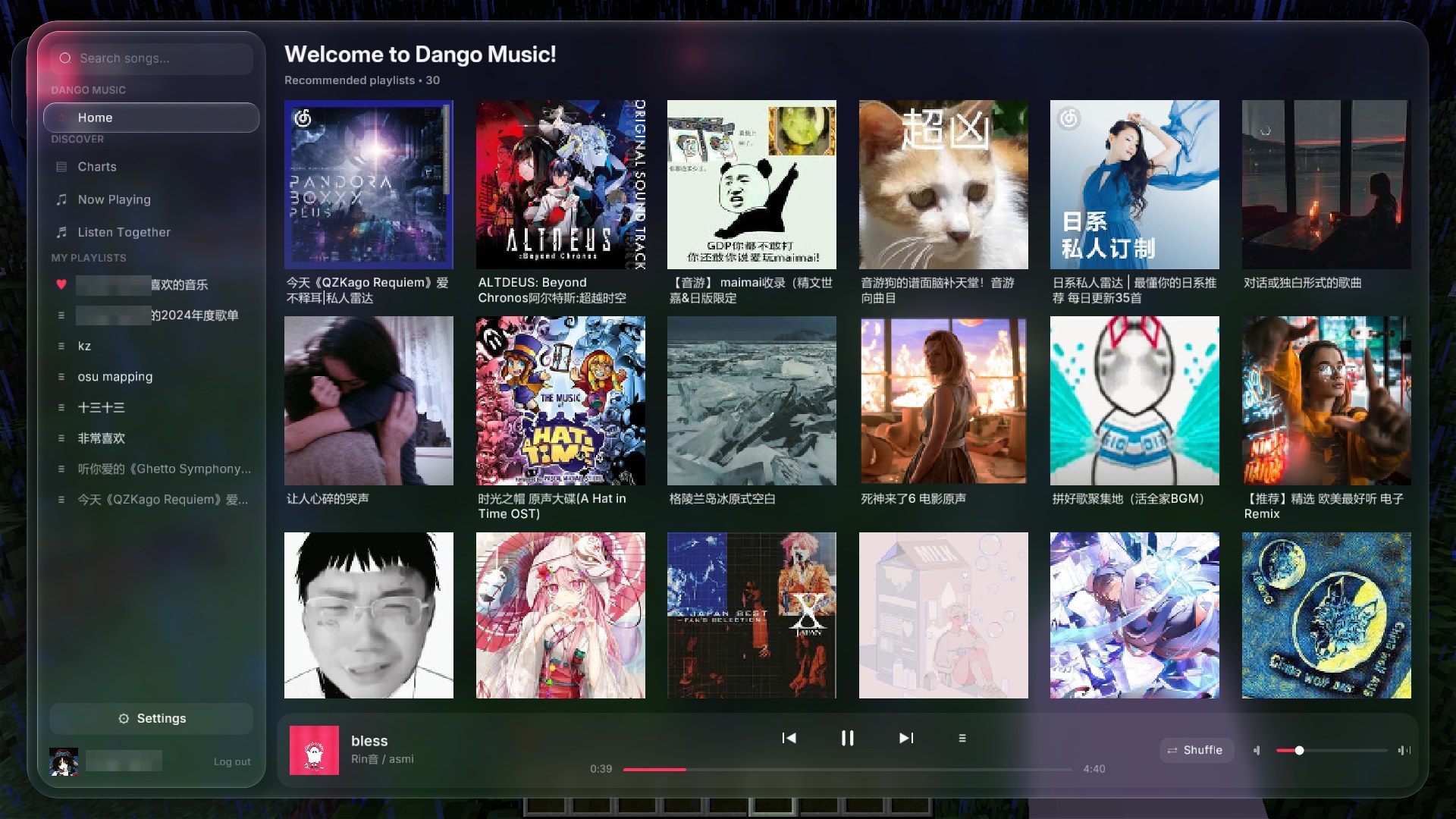Open the Now Playing page
The width and height of the screenshot is (1456, 819).
coord(152,199)
